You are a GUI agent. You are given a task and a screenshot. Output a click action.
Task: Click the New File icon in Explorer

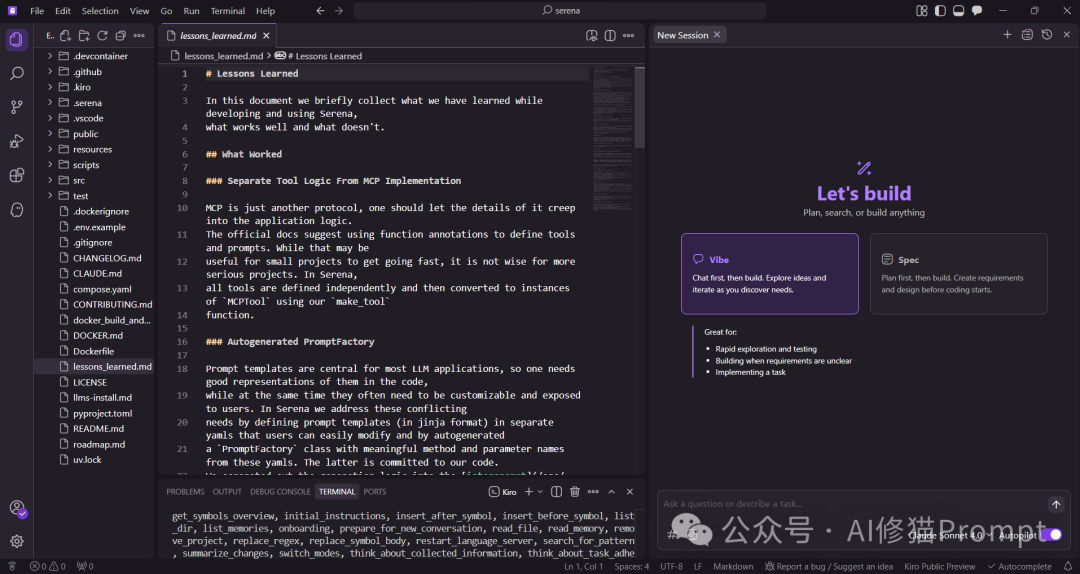point(65,35)
